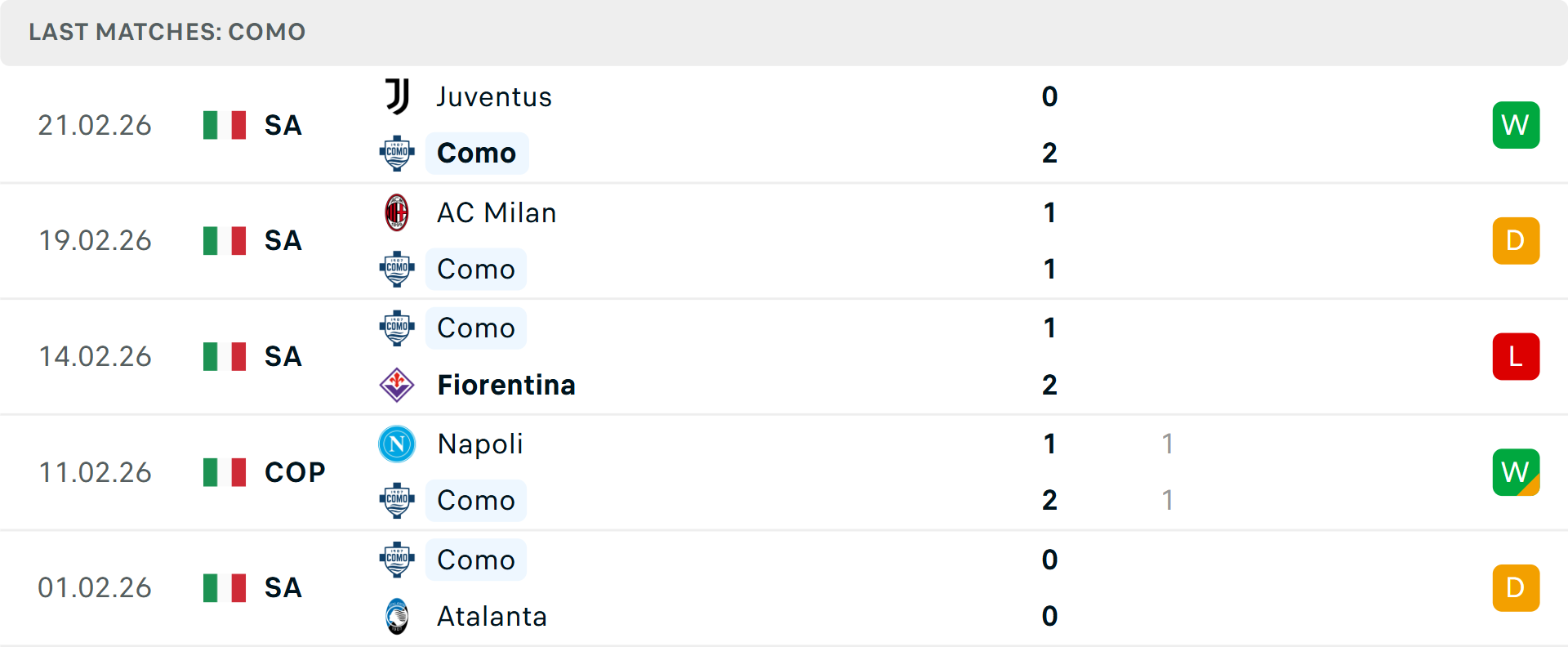1568x647 pixels.
Task: Click the Napoli club logo
Action: 397,444
